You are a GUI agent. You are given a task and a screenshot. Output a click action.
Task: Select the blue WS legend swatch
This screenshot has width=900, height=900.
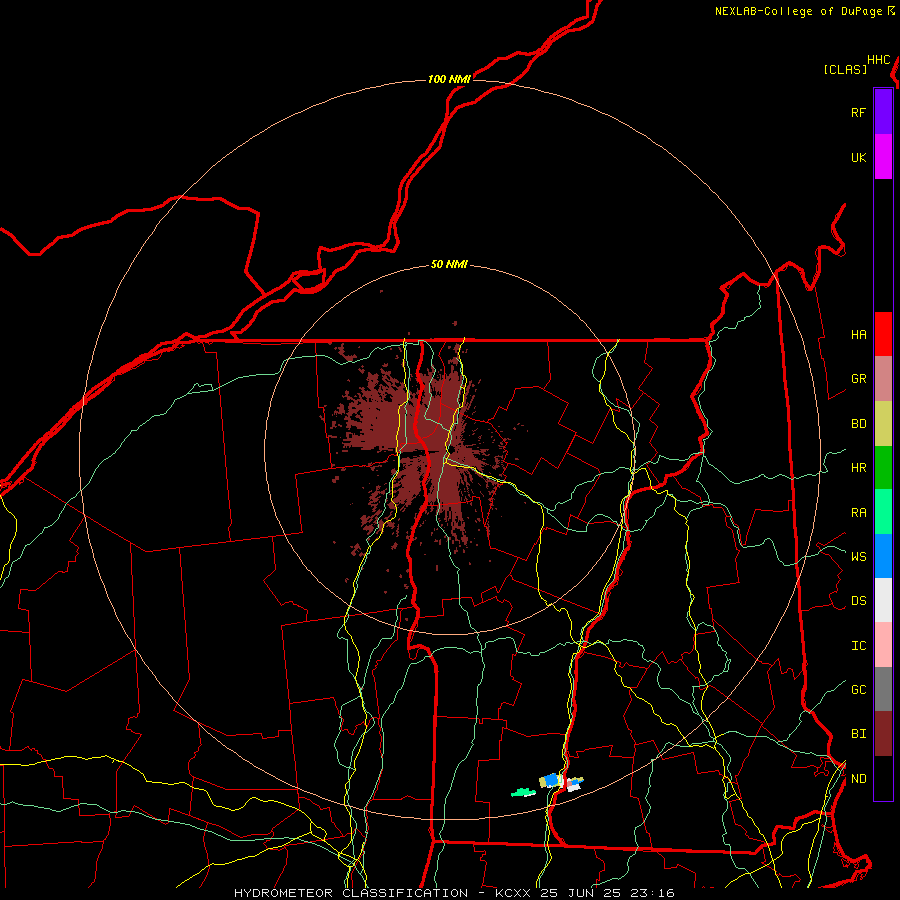point(883,556)
